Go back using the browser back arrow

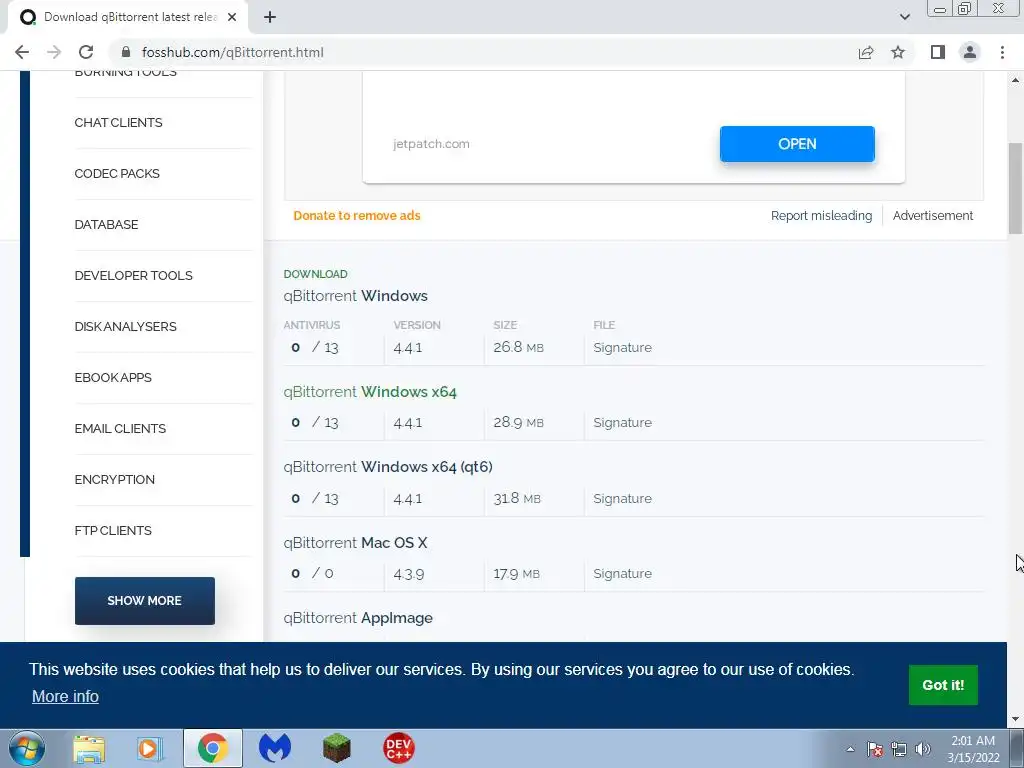coord(22,52)
